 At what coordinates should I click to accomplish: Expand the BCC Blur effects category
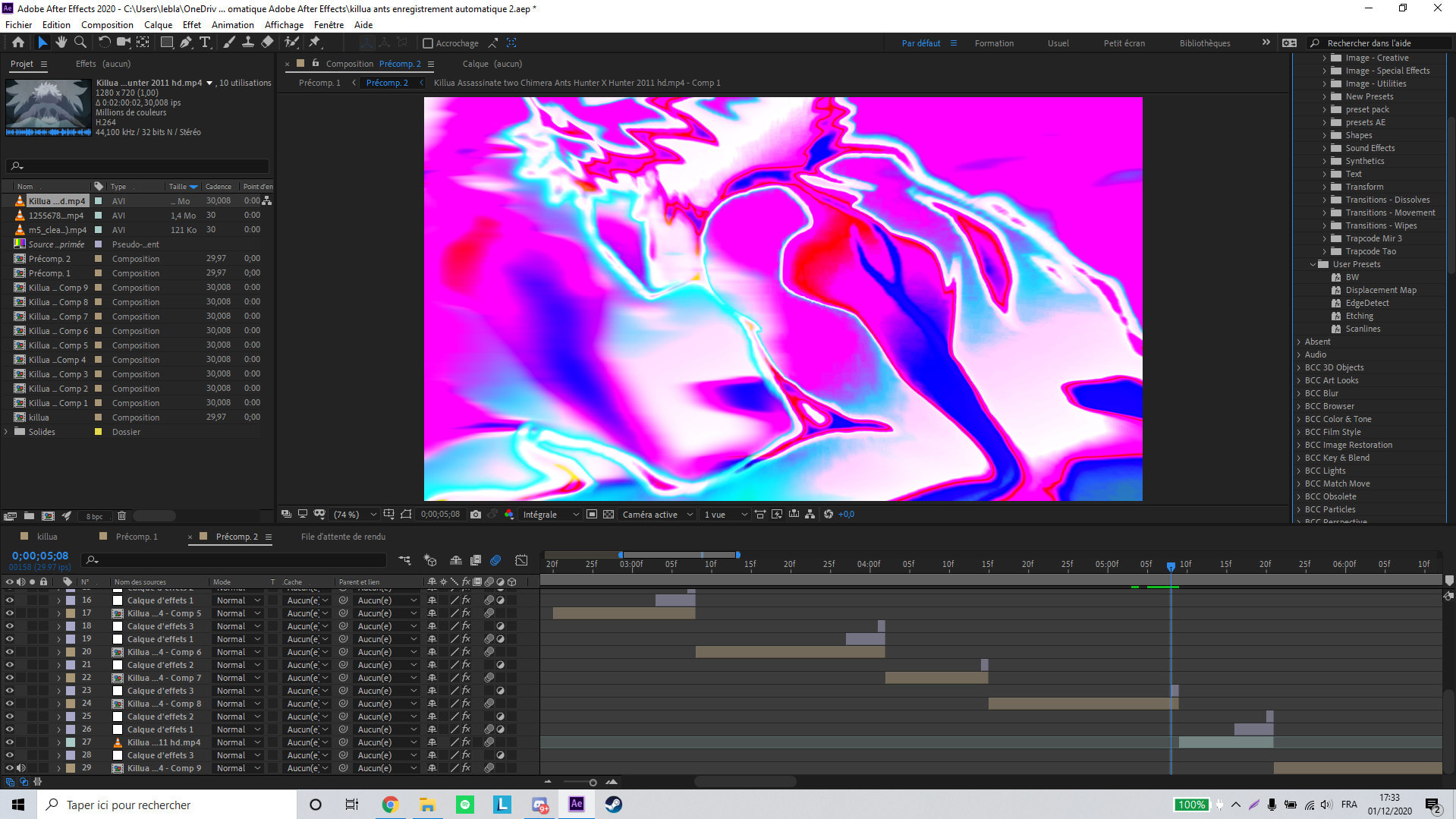(x=1299, y=393)
